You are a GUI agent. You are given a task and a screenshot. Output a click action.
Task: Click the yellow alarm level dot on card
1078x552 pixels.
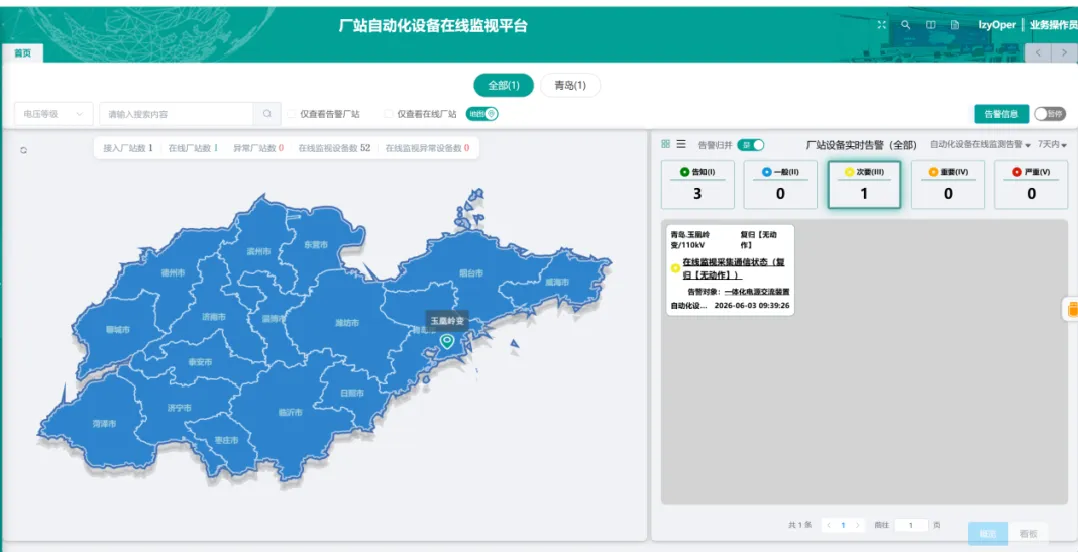[675, 268]
